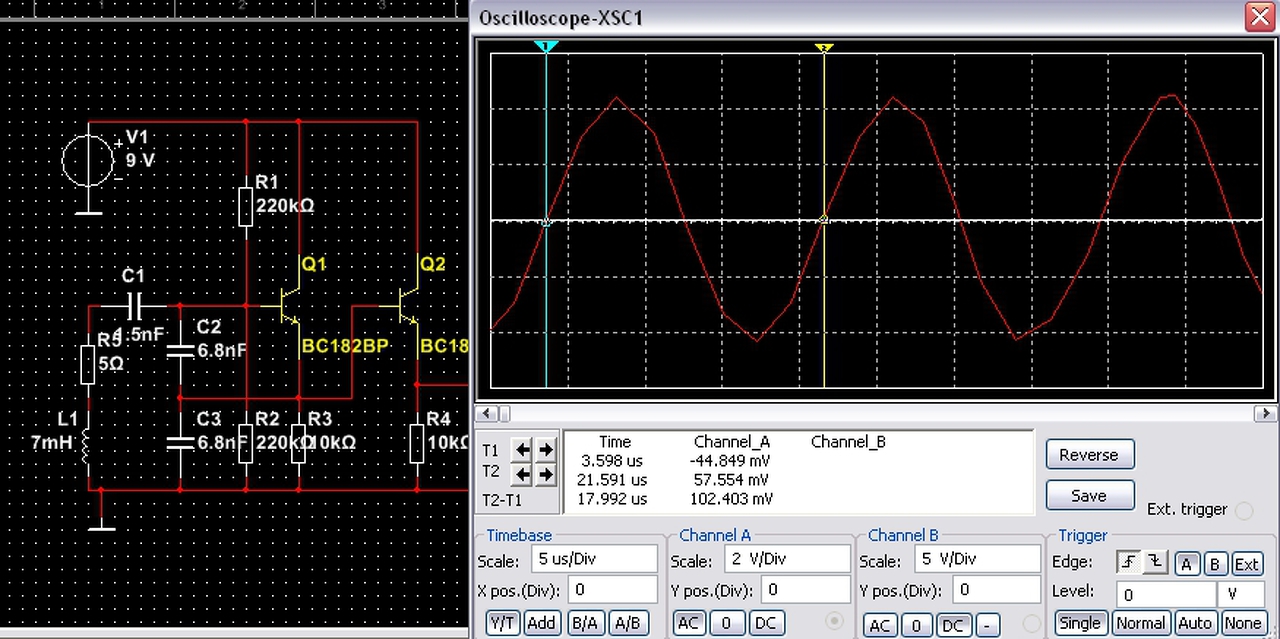1280x639 pixels.
Task: Click Channel B Scale field 5 V/Div
Action: click(x=978, y=559)
